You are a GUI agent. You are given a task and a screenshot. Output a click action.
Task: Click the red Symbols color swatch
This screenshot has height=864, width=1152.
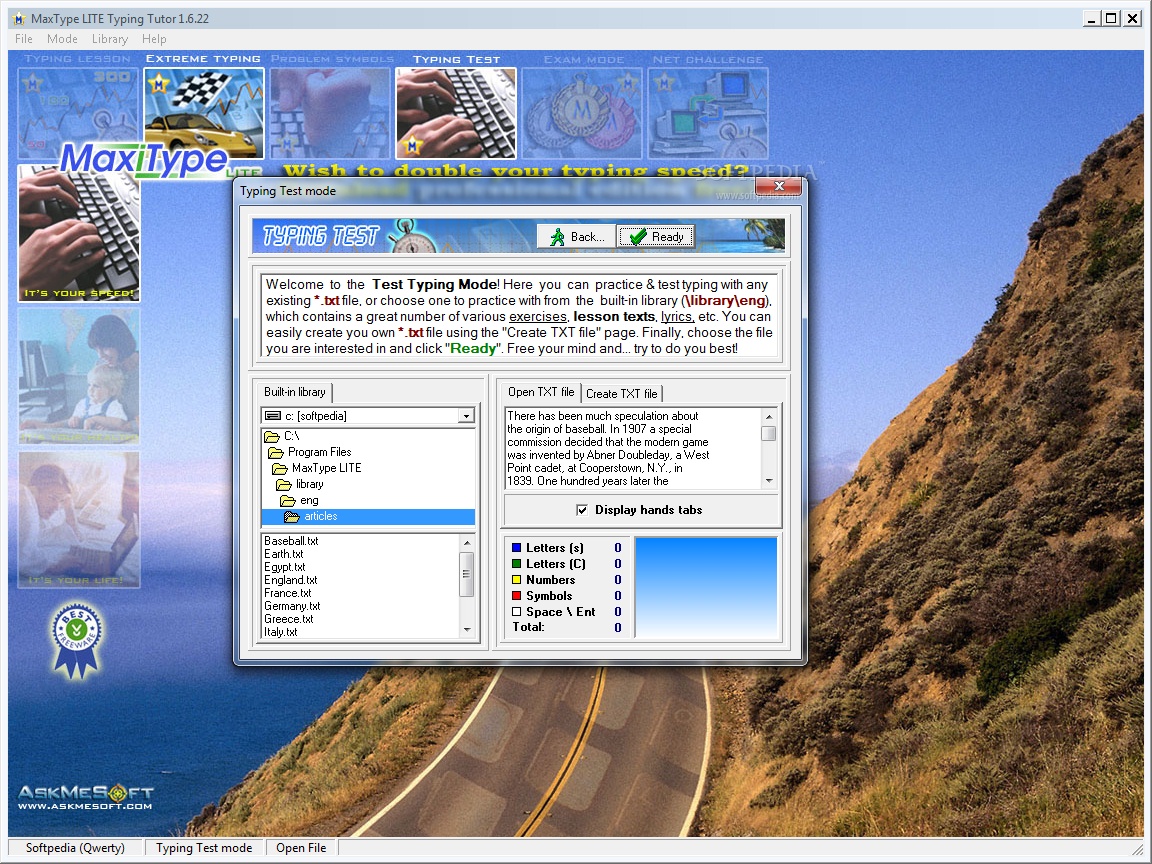pyautogui.click(x=516, y=596)
